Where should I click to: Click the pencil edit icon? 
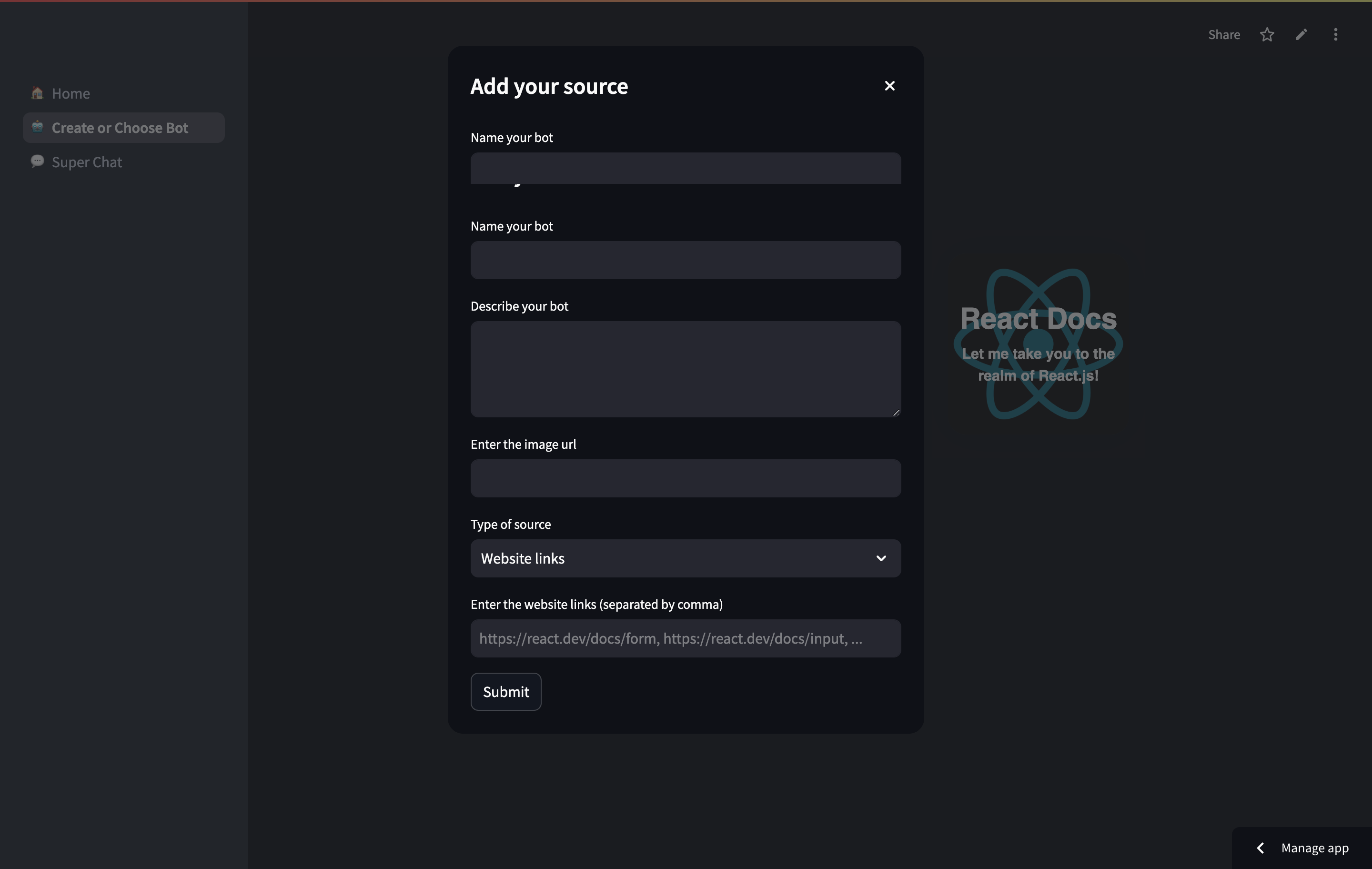click(1301, 35)
